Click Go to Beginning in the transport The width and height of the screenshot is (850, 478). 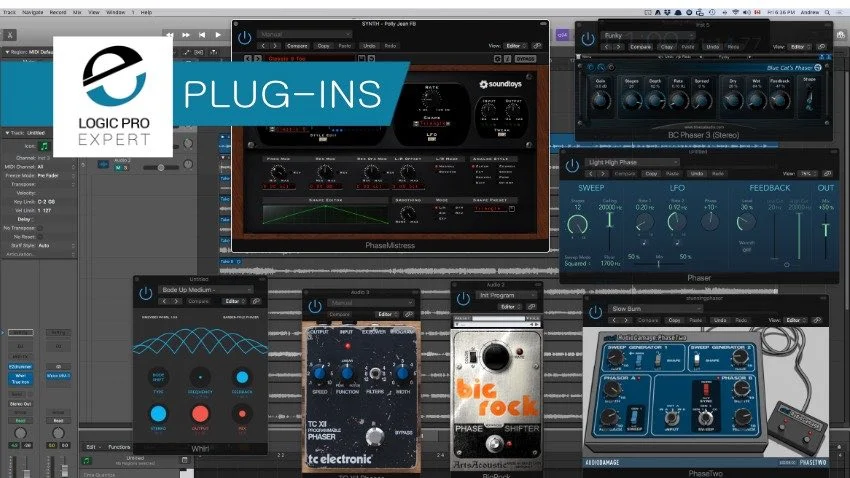pos(202,35)
